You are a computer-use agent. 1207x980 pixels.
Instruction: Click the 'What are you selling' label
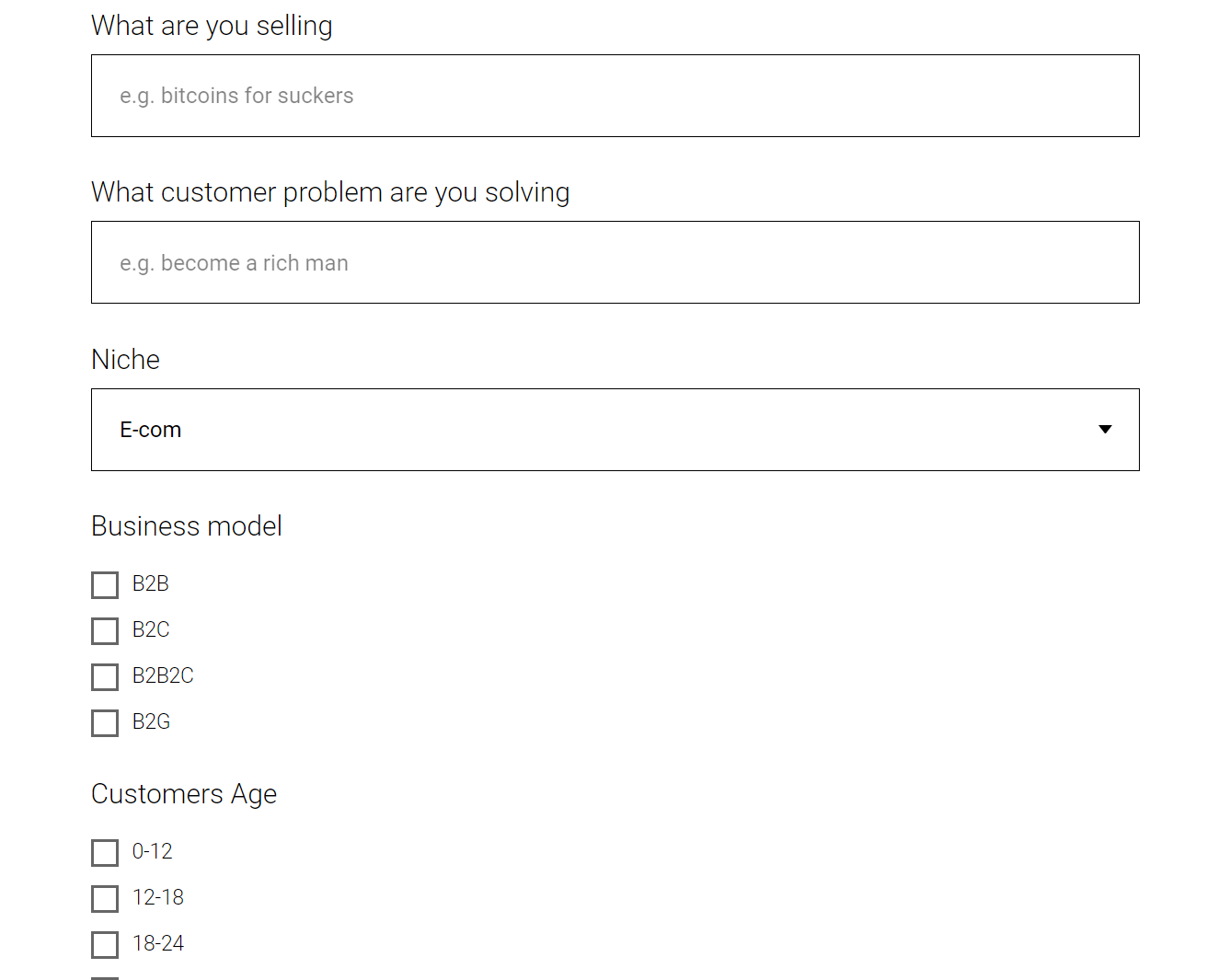(212, 26)
